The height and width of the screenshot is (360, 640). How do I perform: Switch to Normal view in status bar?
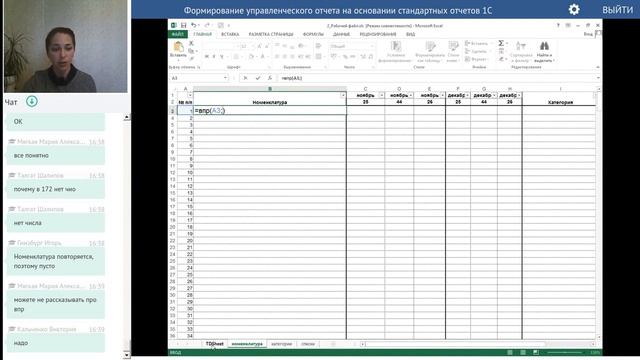click(510, 352)
